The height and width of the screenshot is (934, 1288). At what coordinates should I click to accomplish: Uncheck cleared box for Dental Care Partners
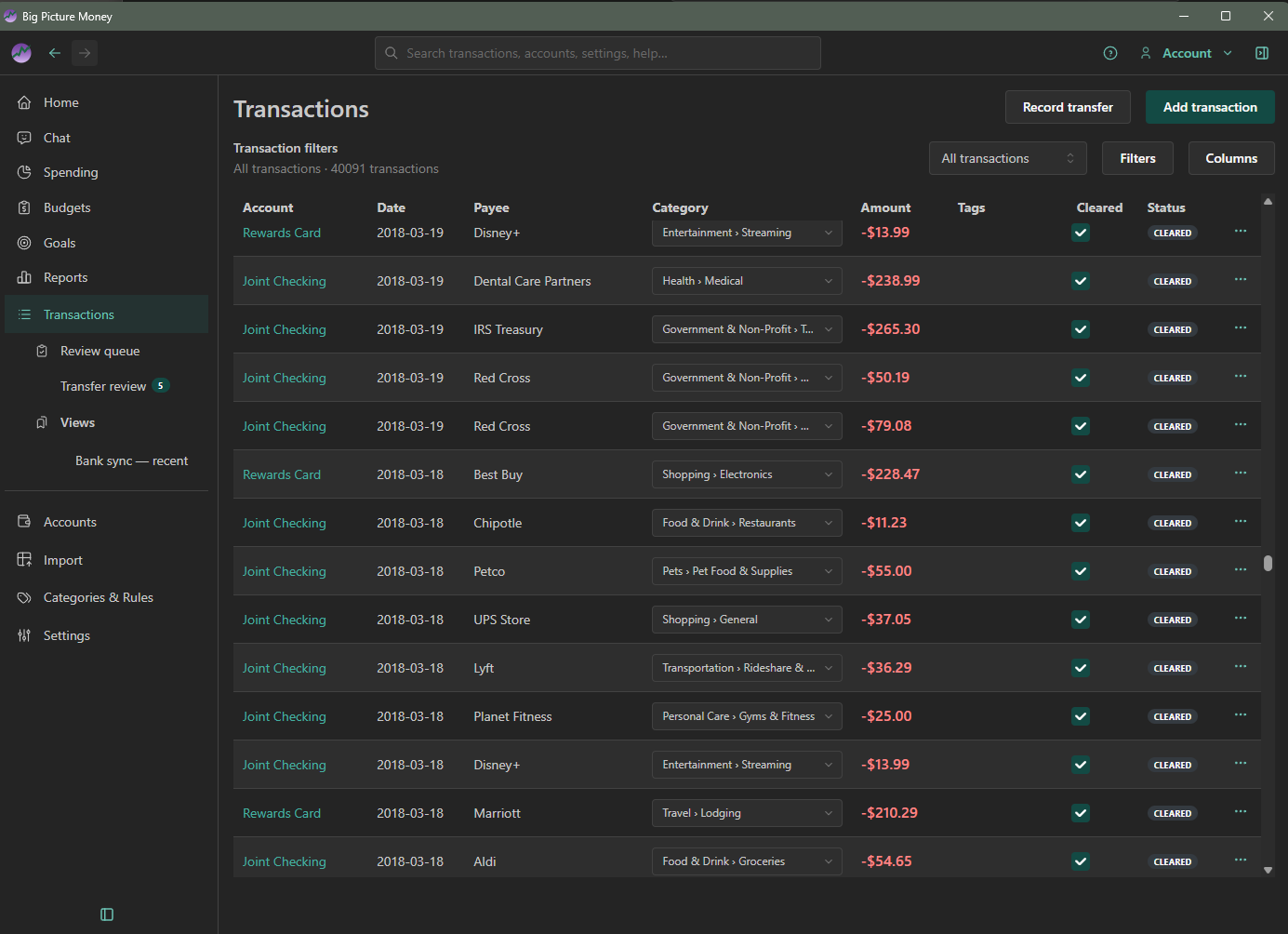1081,281
